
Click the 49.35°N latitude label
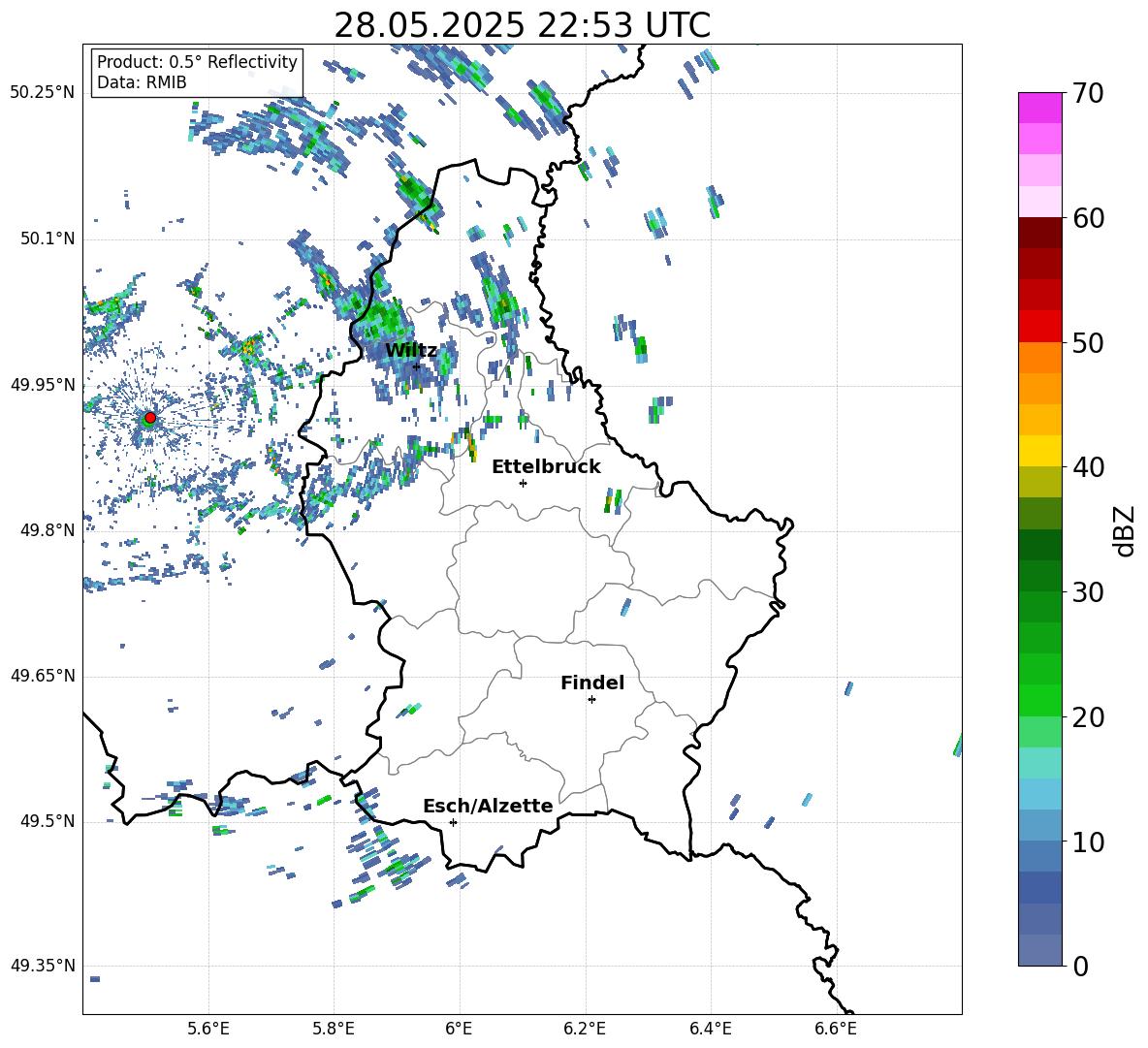click(x=42, y=966)
